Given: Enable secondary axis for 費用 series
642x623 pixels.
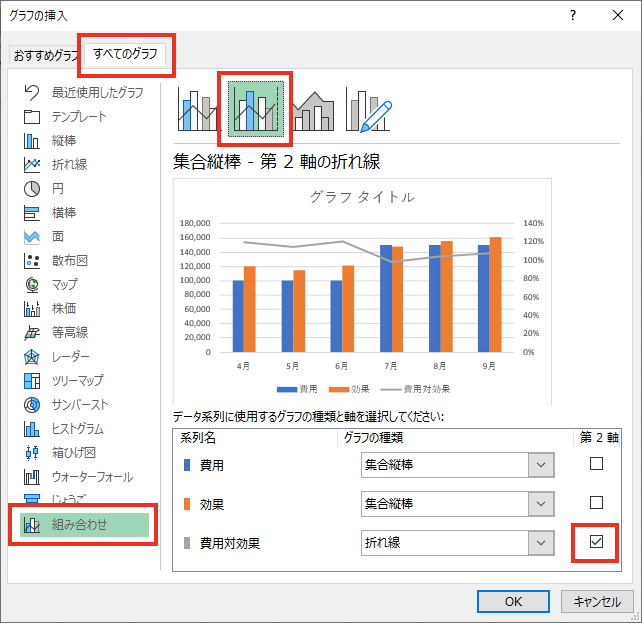Looking at the screenshot, I should pos(596,464).
